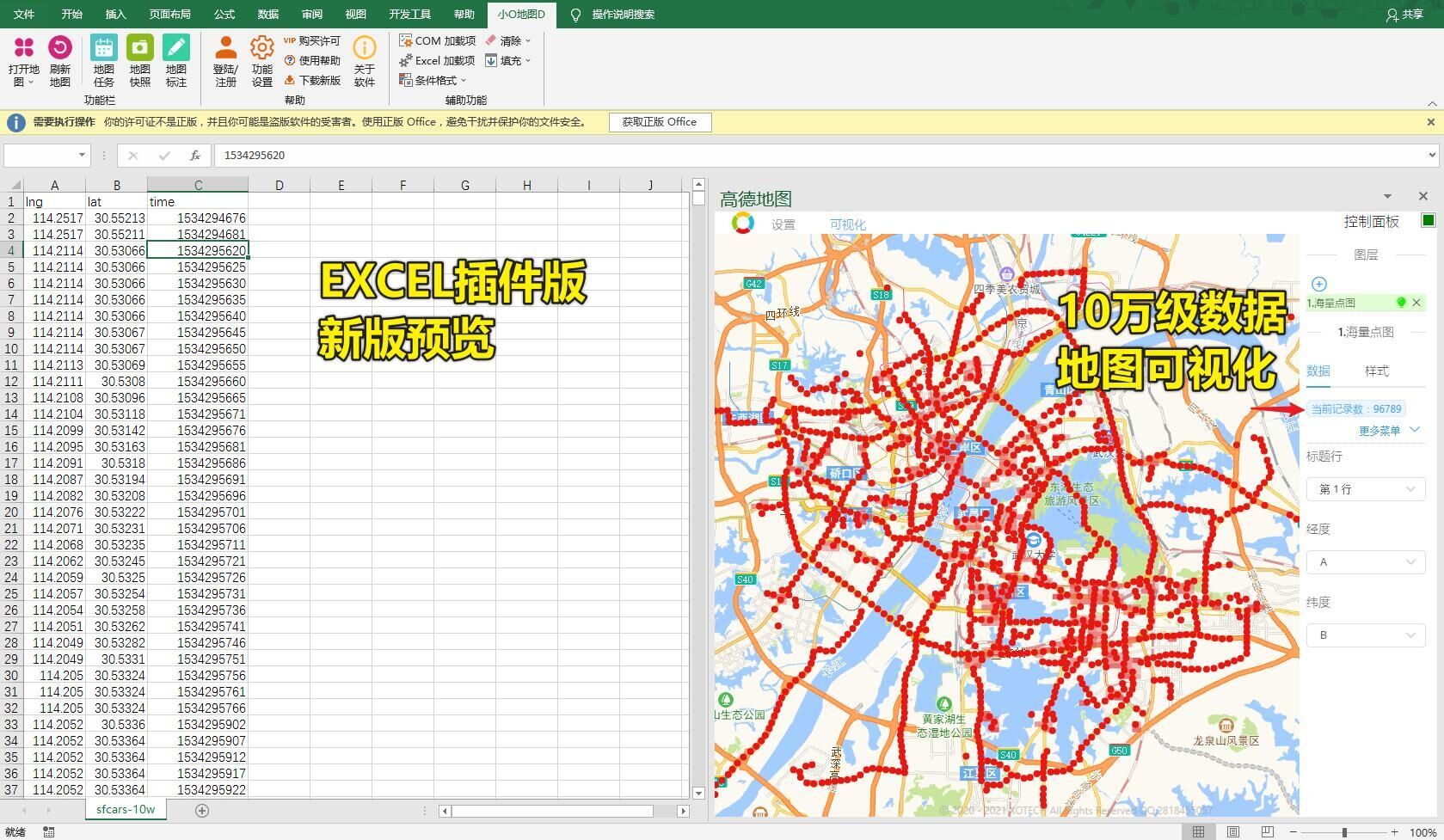Switch to Normal view in status bar
The height and width of the screenshot is (840, 1444).
point(1198,832)
